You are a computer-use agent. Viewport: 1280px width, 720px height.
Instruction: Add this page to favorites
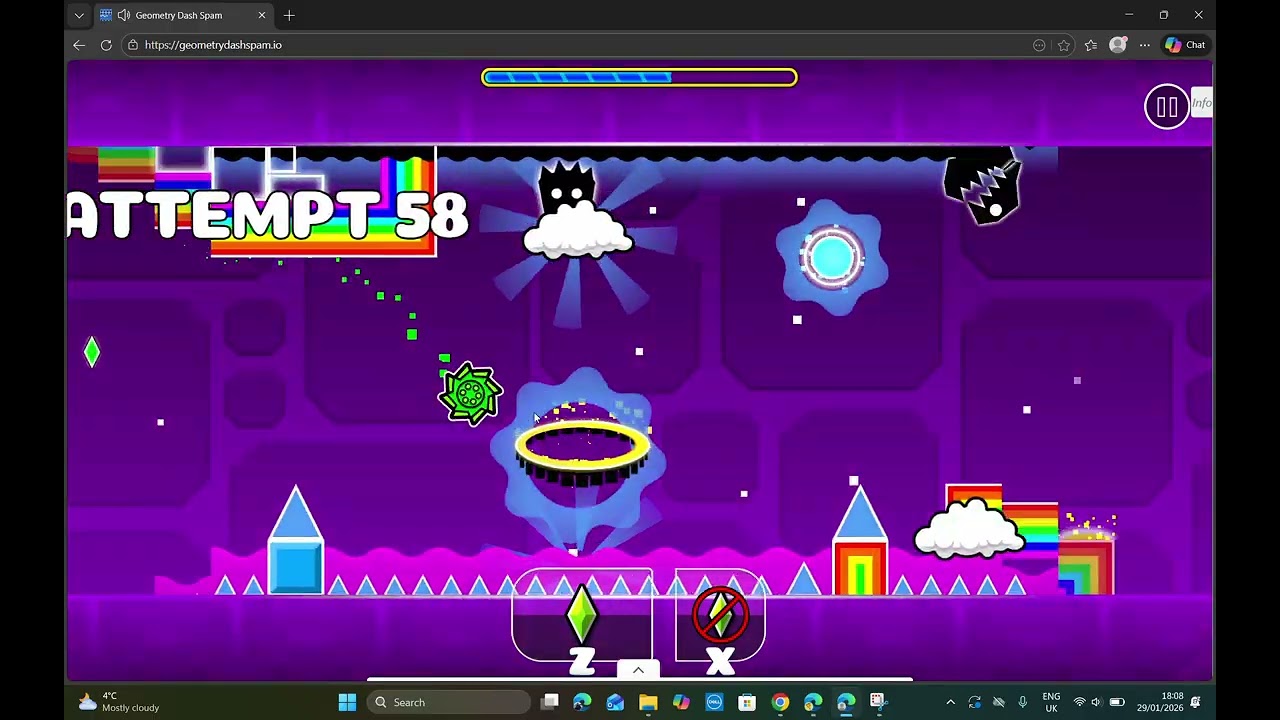(1064, 45)
